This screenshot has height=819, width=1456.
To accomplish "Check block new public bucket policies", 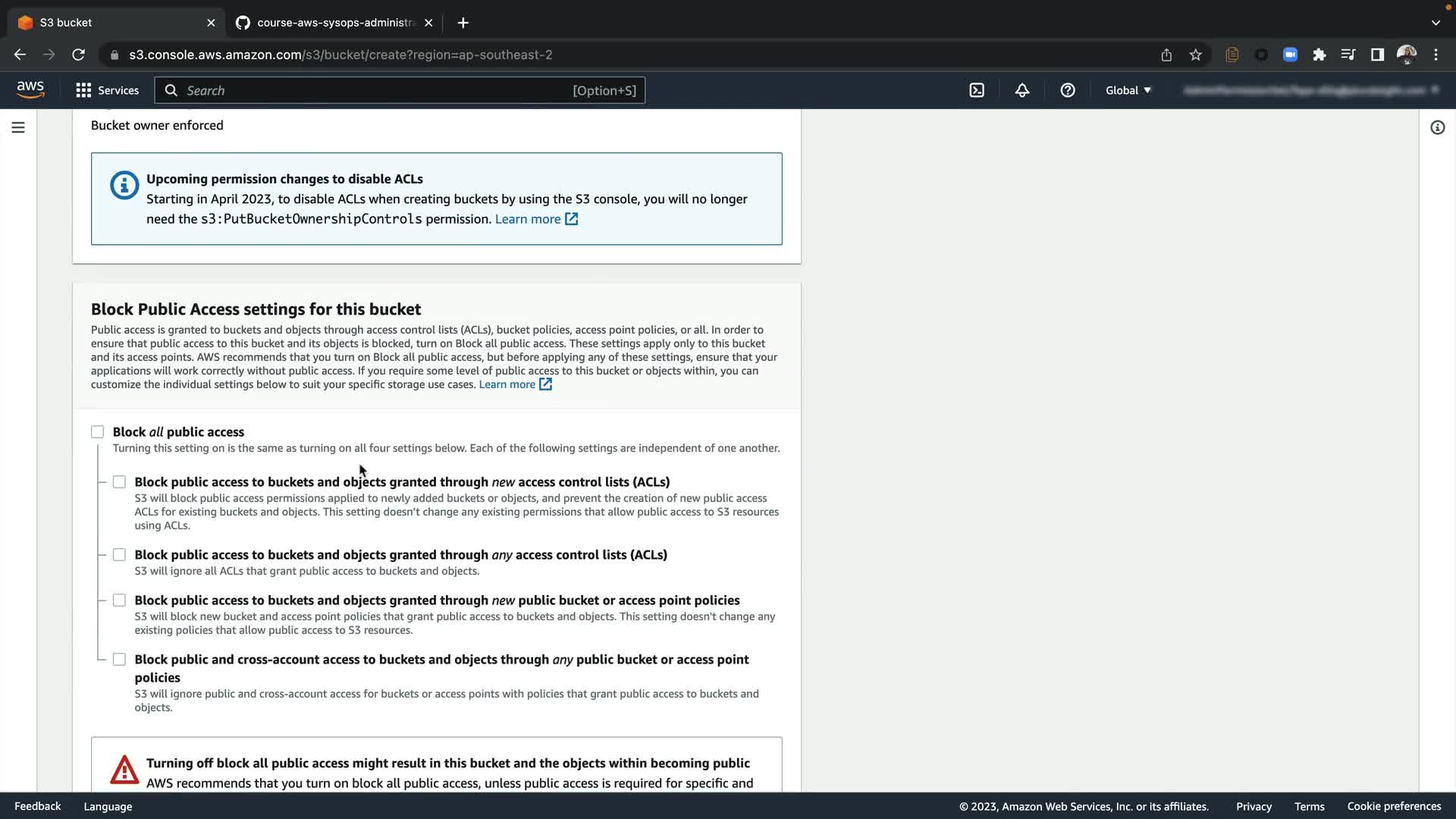I will (119, 601).
